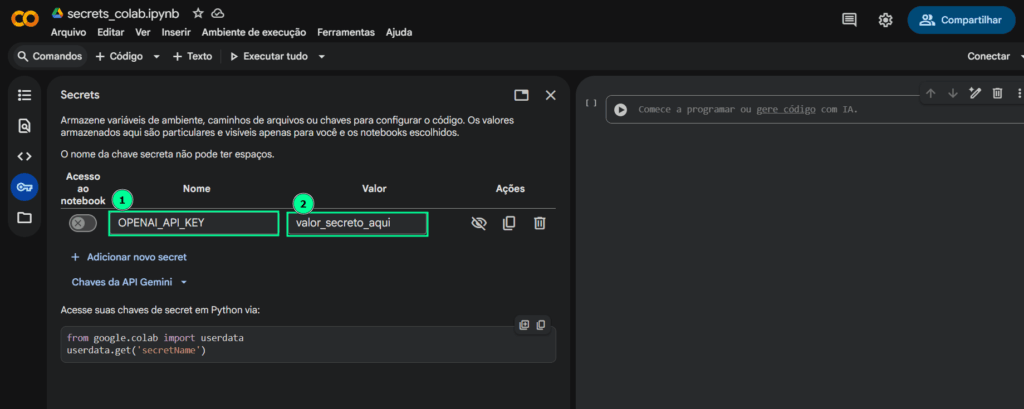The width and height of the screenshot is (1024, 409).
Task: Click the secret name field OPENAI_API_KEY
Action: (x=194, y=223)
